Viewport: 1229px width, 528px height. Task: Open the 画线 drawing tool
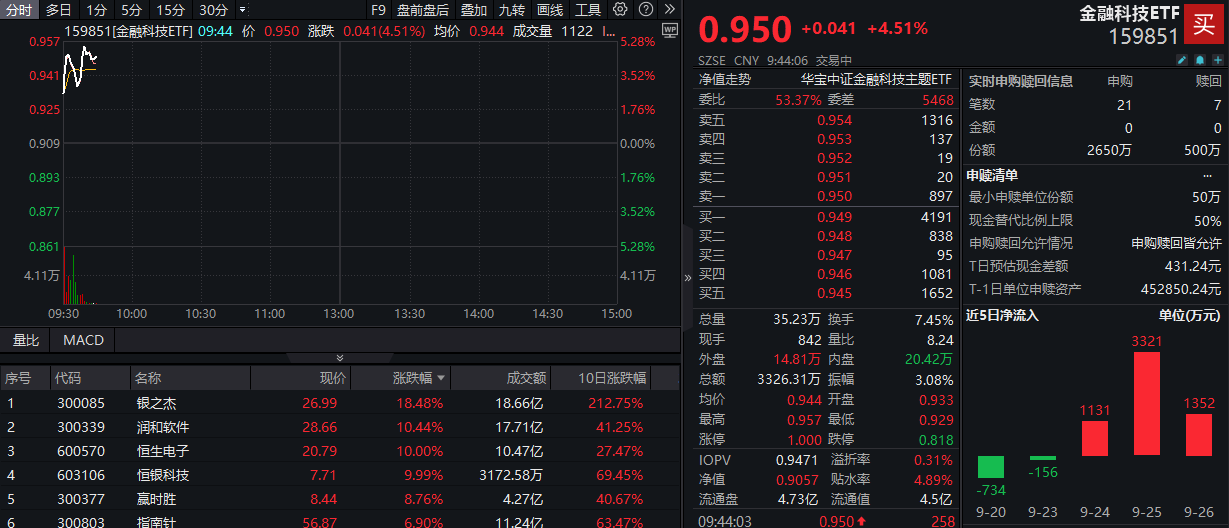coord(550,10)
